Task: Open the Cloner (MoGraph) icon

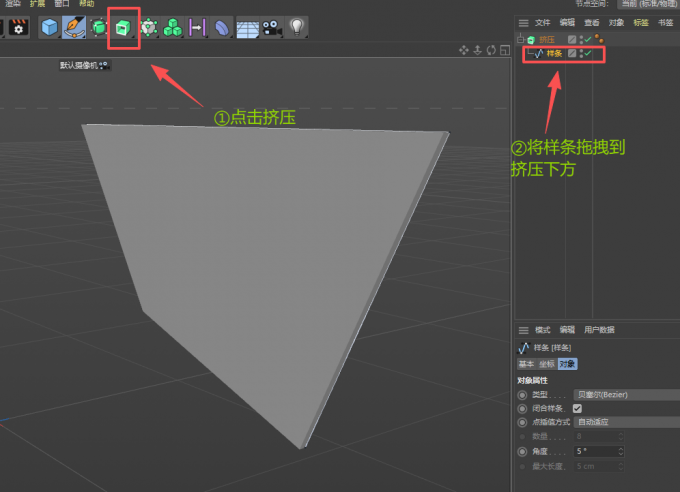Action: point(172,28)
